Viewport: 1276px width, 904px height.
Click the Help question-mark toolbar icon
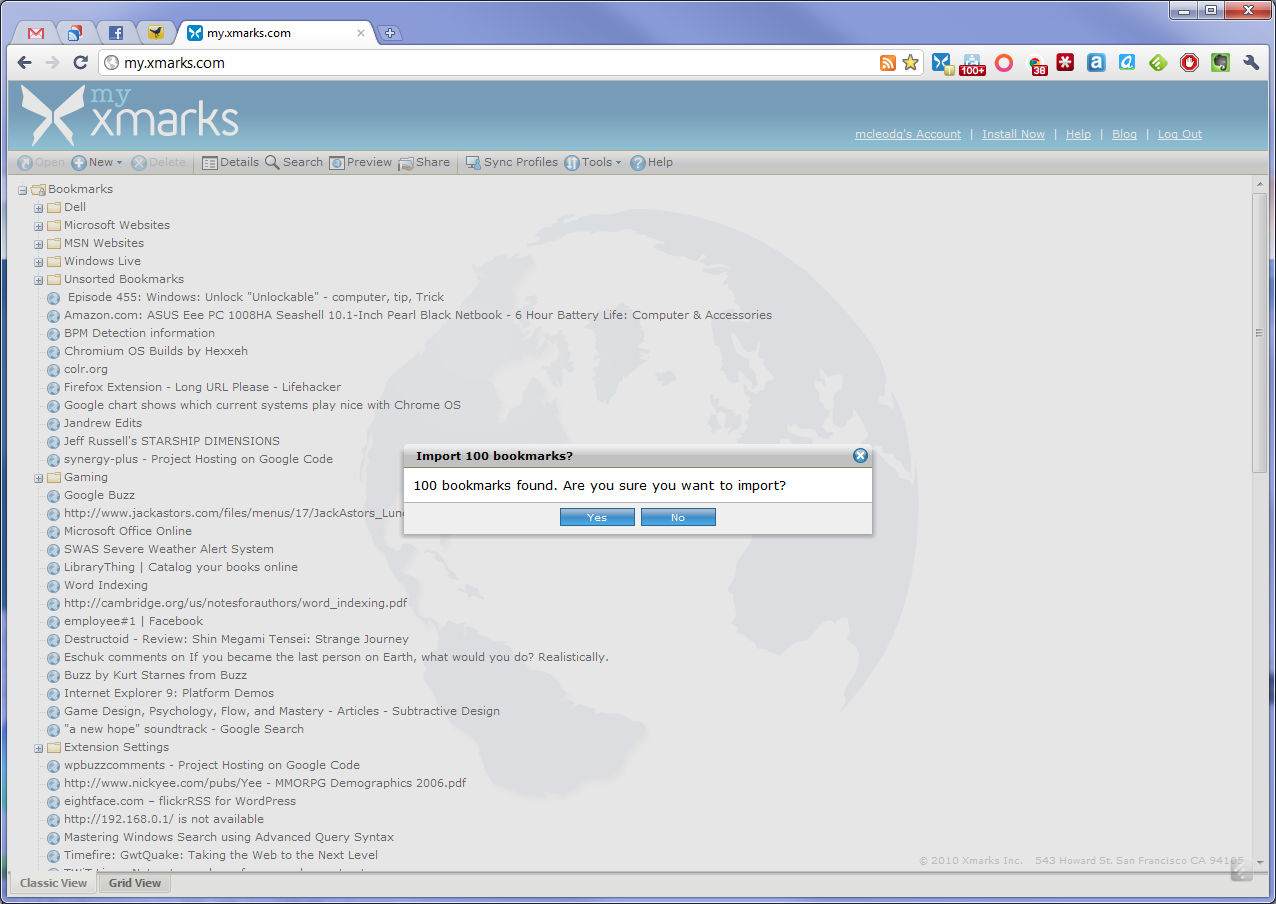coord(652,163)
